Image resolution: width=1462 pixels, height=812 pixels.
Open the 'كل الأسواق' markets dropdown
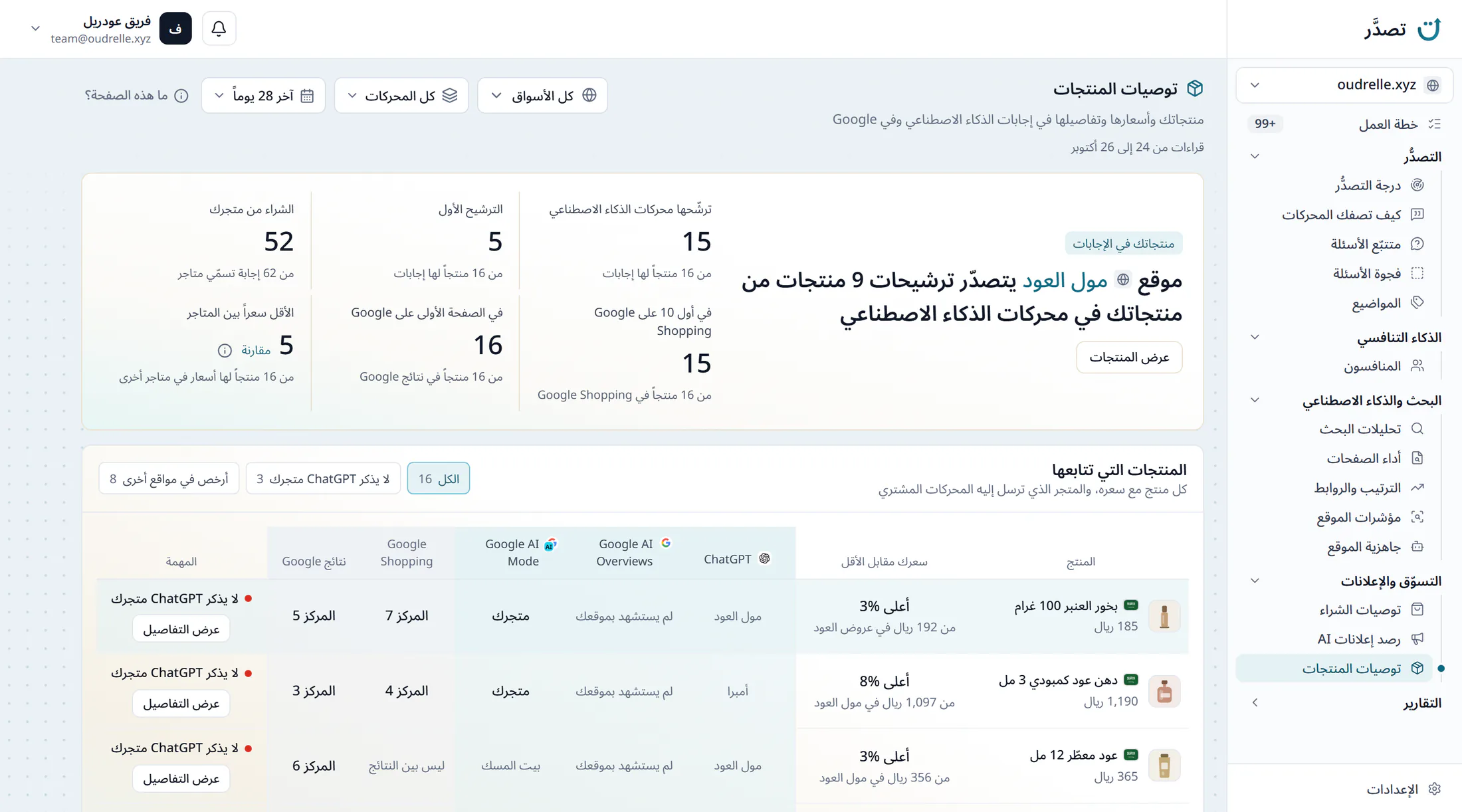542,95
